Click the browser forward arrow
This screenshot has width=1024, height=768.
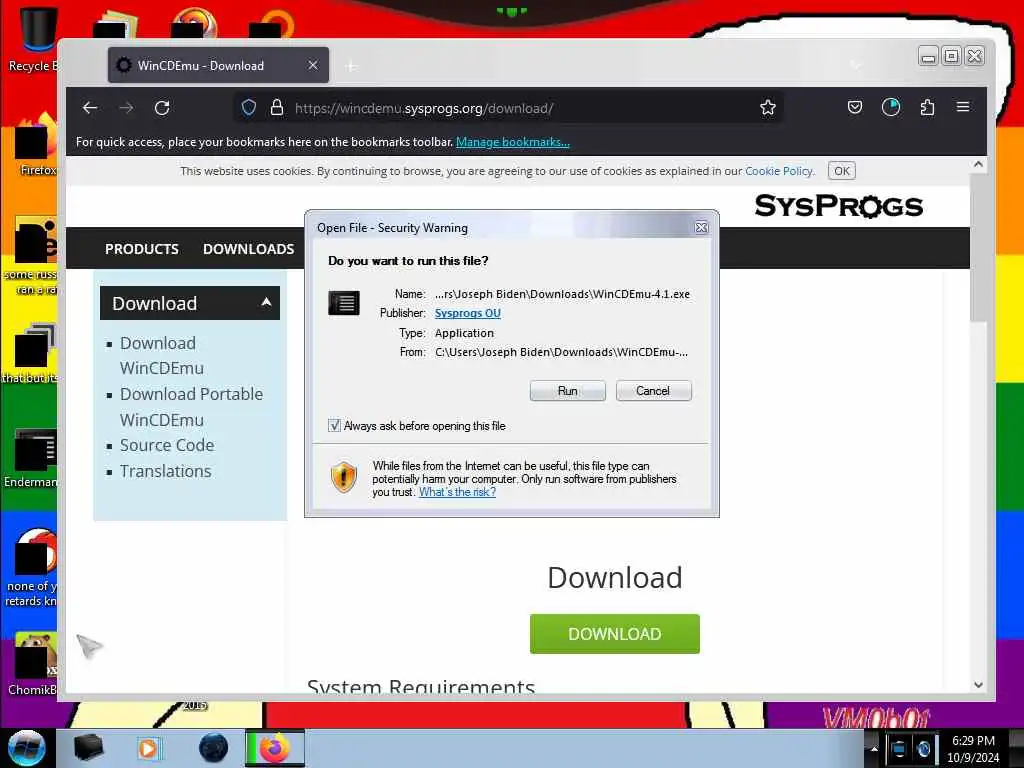coord(126,108)
